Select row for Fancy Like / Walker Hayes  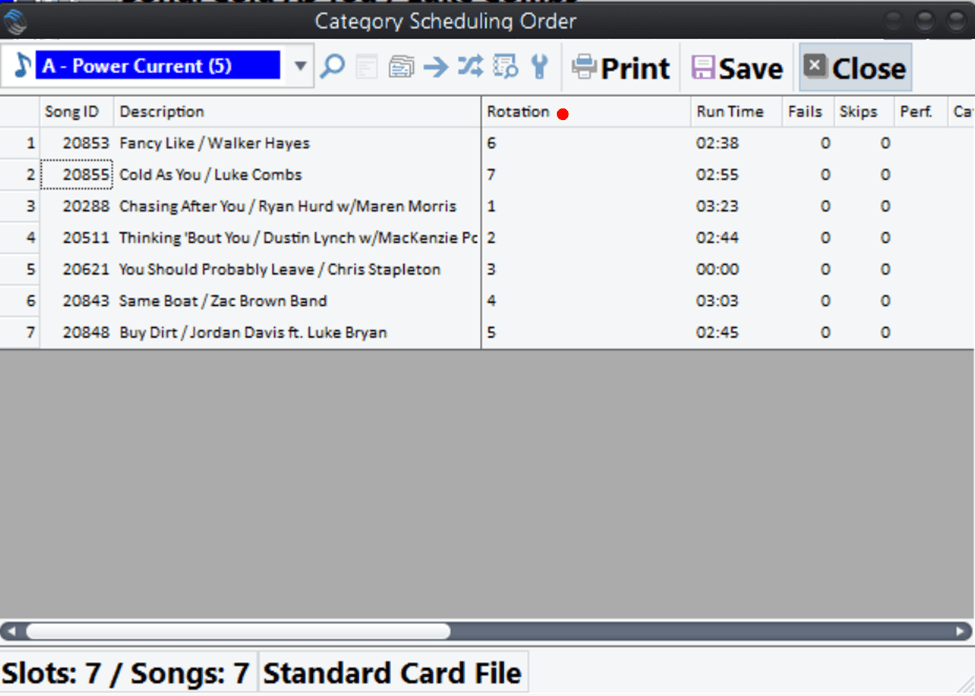[214, 143]
